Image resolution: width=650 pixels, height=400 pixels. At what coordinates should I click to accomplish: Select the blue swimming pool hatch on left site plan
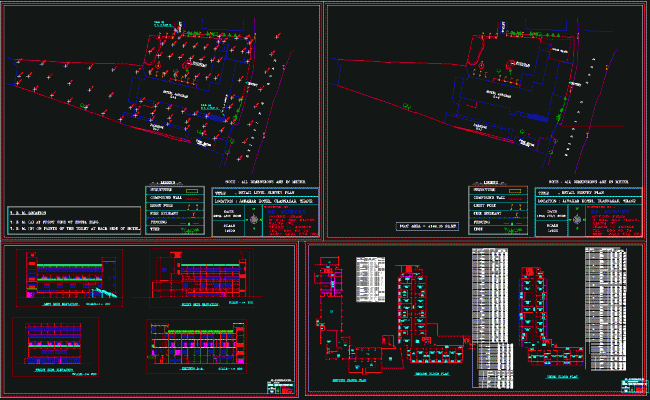(216, 118)
